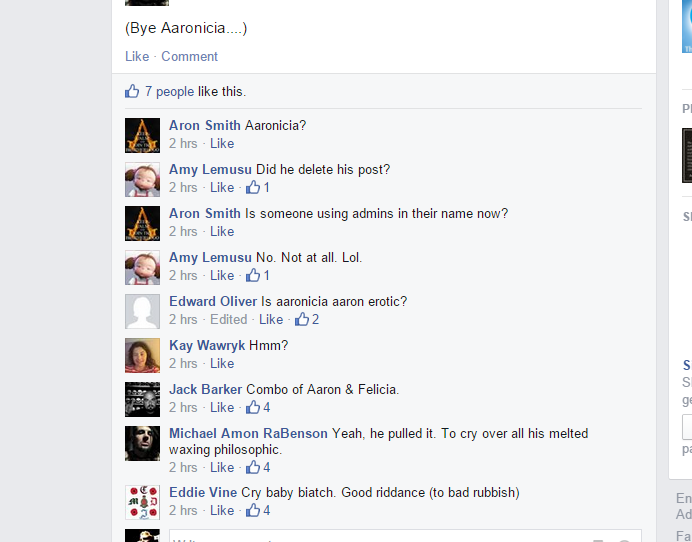Select Comment link under the post

click(189, 56)
